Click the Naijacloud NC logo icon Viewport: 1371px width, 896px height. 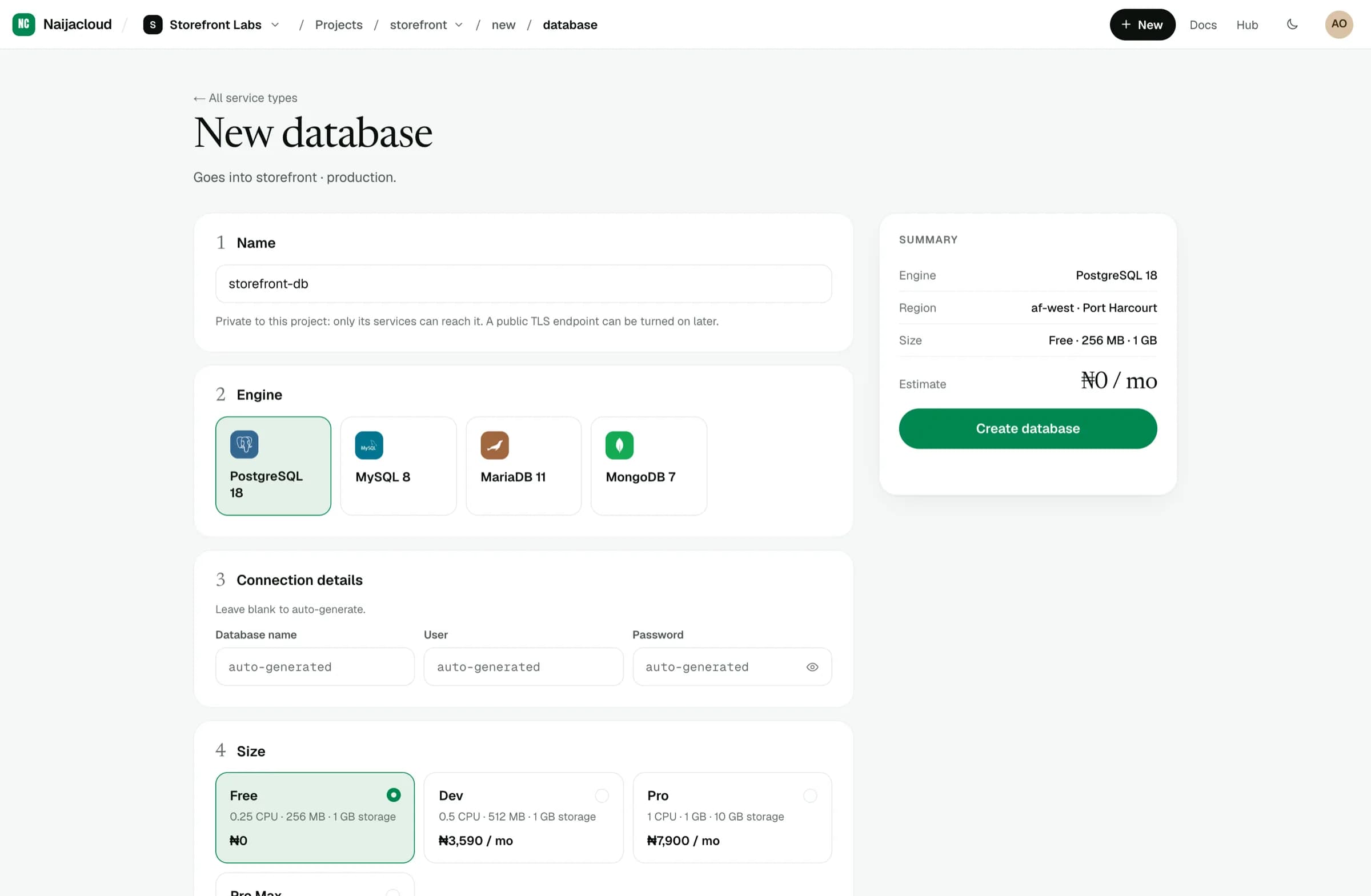[x=23, y=24]
